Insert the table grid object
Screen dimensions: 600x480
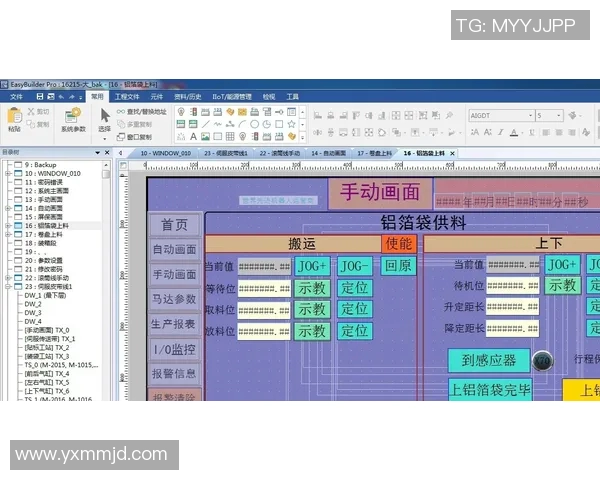click(230, 136)
